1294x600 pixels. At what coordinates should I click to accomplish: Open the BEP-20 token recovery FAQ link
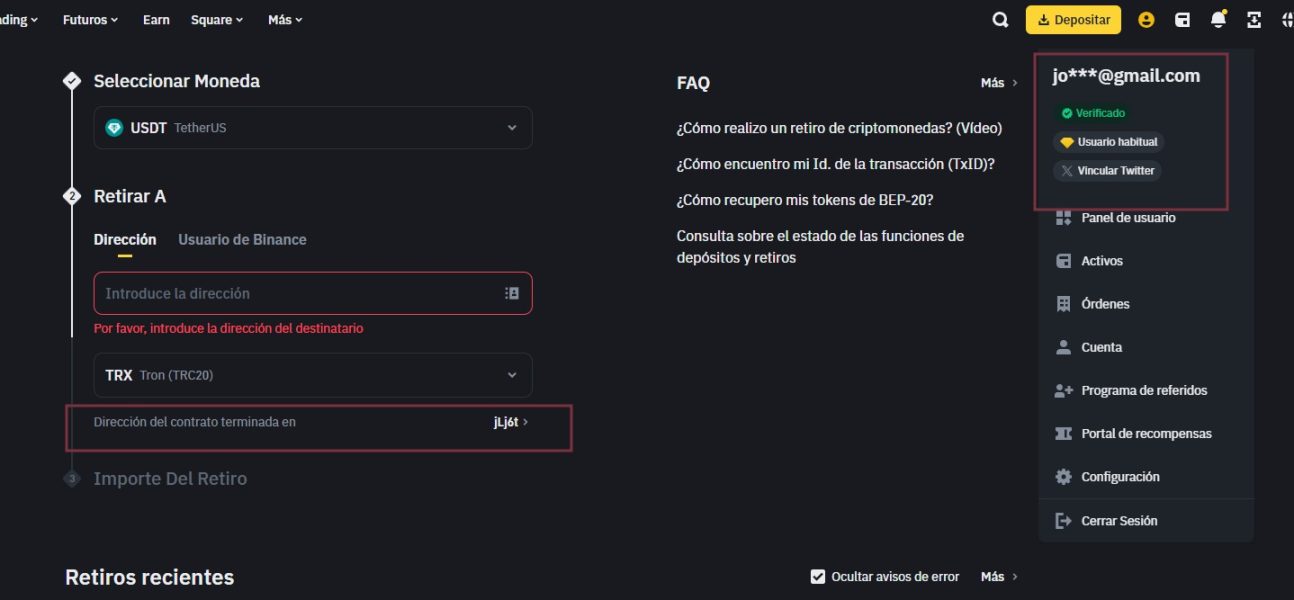pos(804,200)
